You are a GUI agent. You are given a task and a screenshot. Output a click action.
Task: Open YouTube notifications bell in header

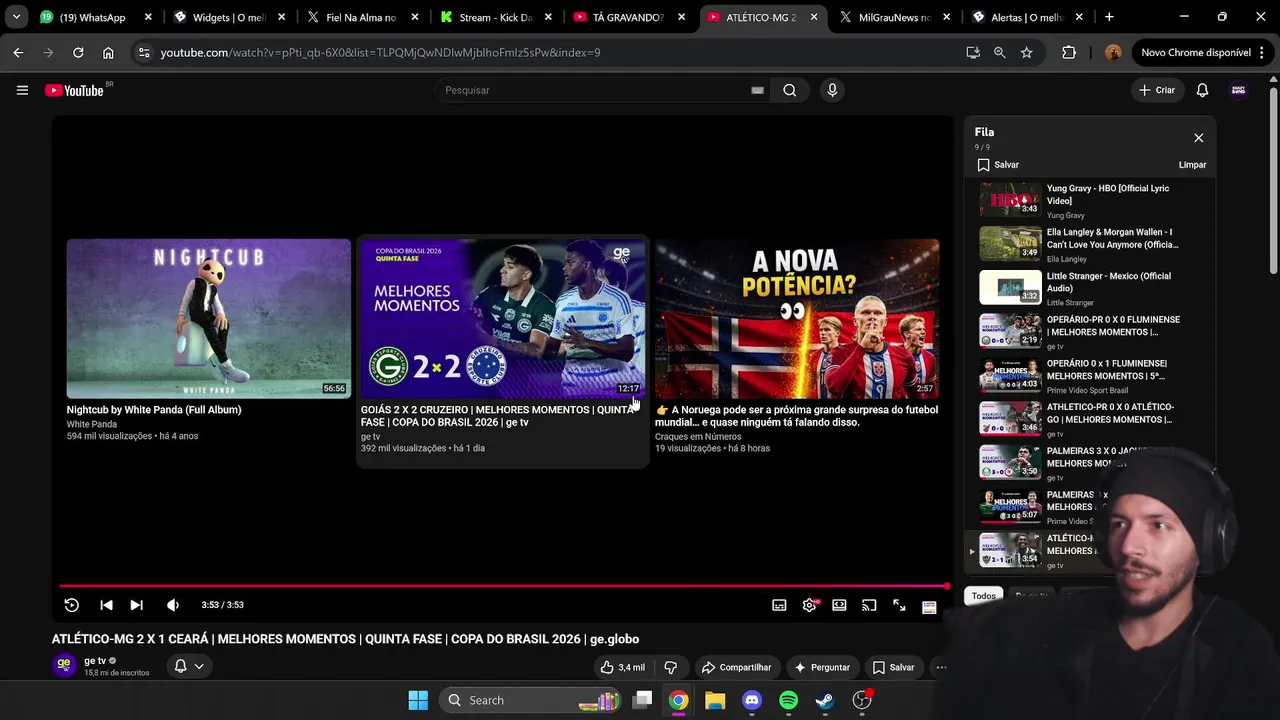click(x=1202, y=90)
